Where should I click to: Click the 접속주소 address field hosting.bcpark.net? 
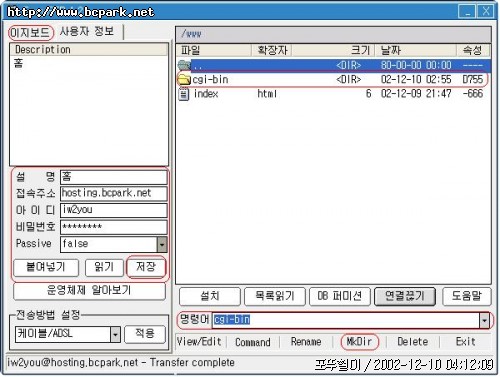[114, 194]
